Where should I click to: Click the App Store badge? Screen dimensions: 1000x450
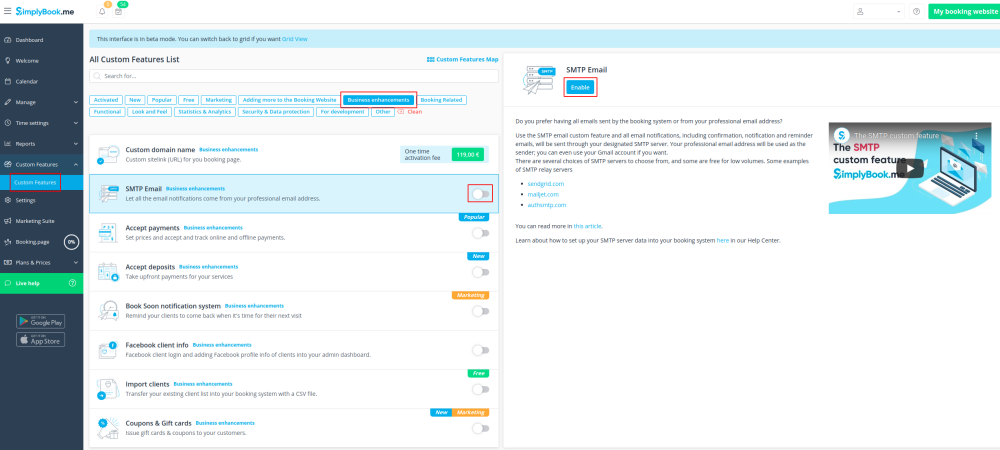tap(40, 340)
